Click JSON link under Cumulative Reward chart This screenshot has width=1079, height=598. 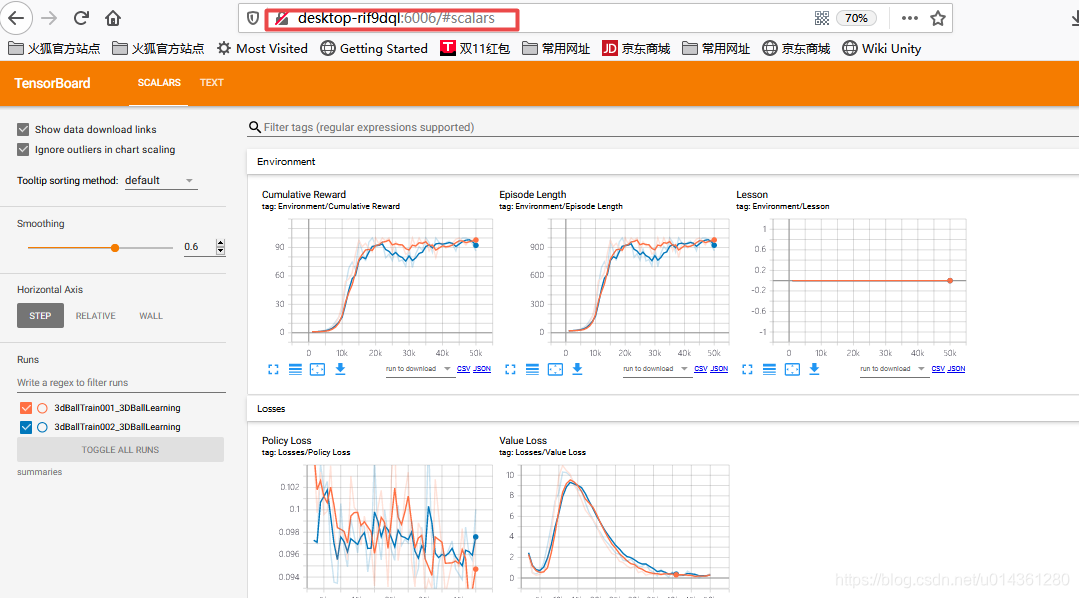click(x=482, y=369)
